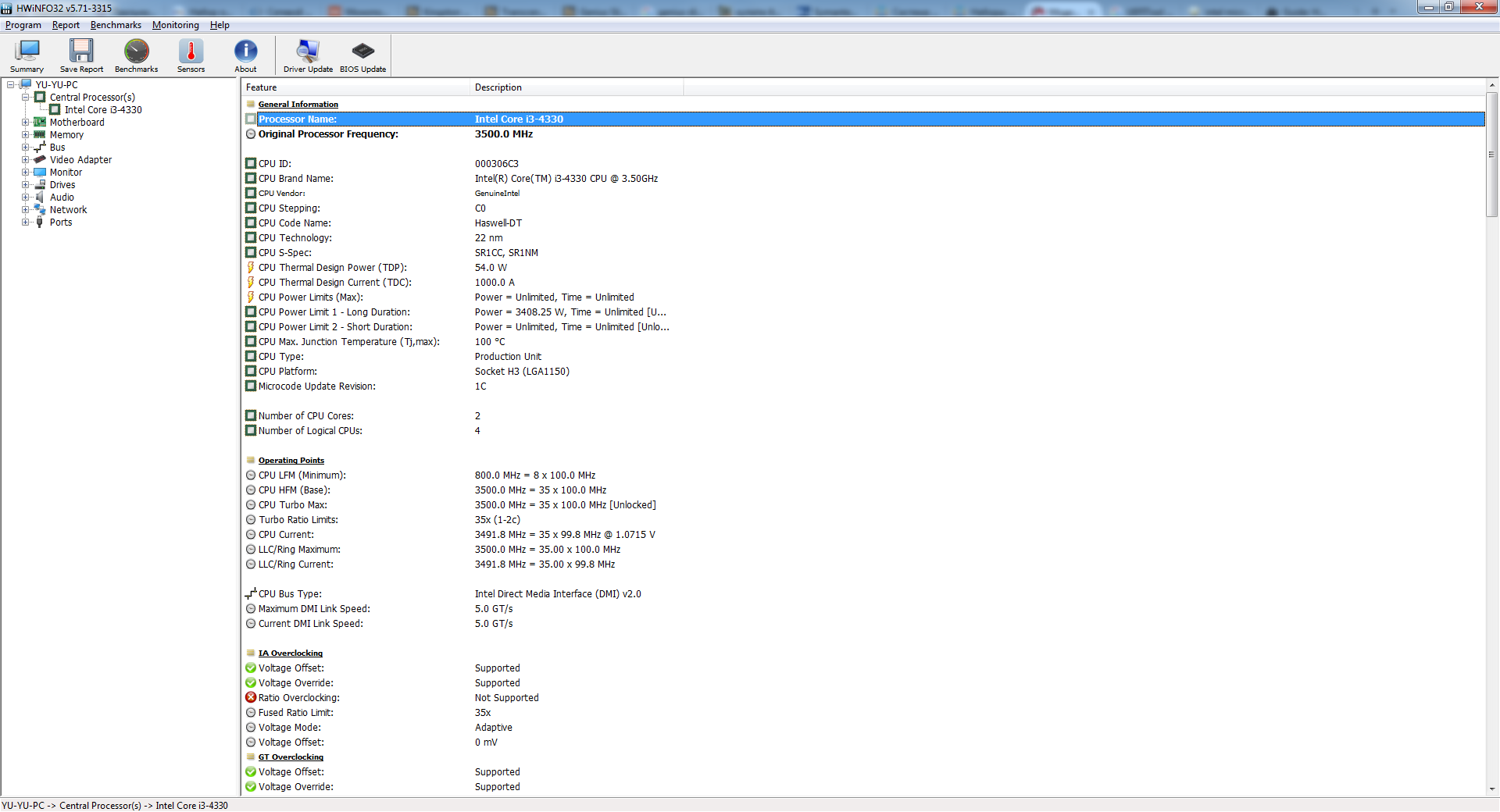1500x812 pixels.
Task: Open the Report menu
Action: tap(66, 25)
